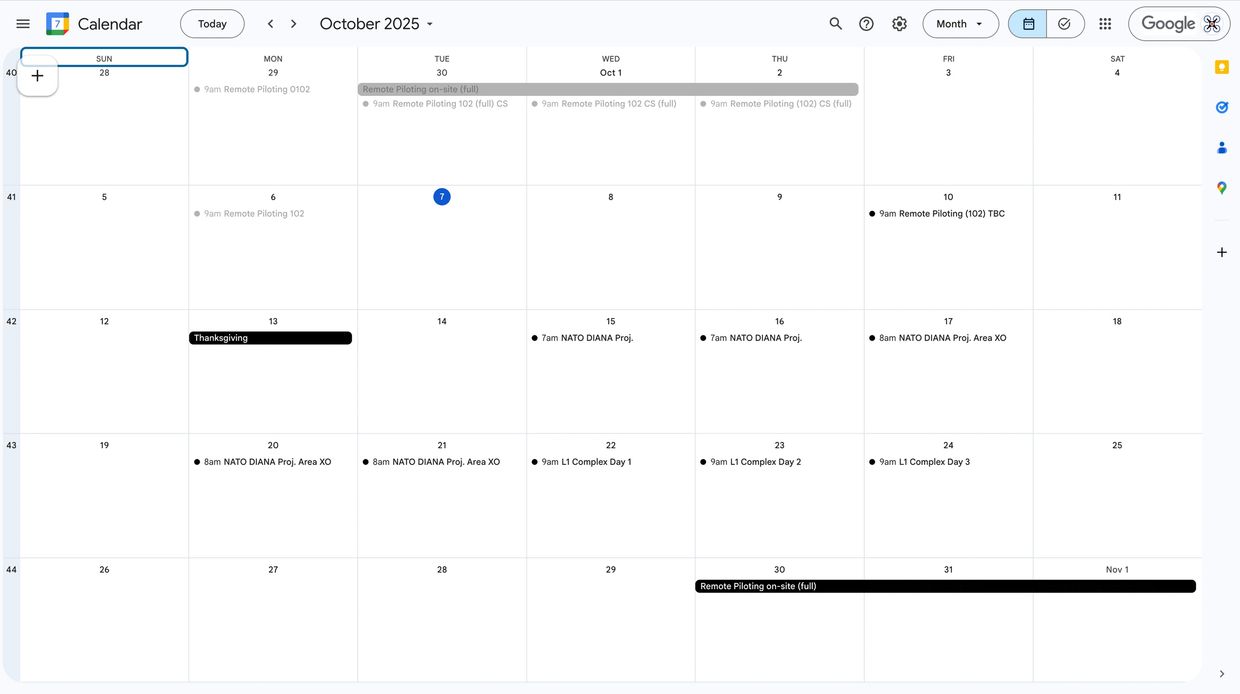Open the search icon

coord(836,24)
